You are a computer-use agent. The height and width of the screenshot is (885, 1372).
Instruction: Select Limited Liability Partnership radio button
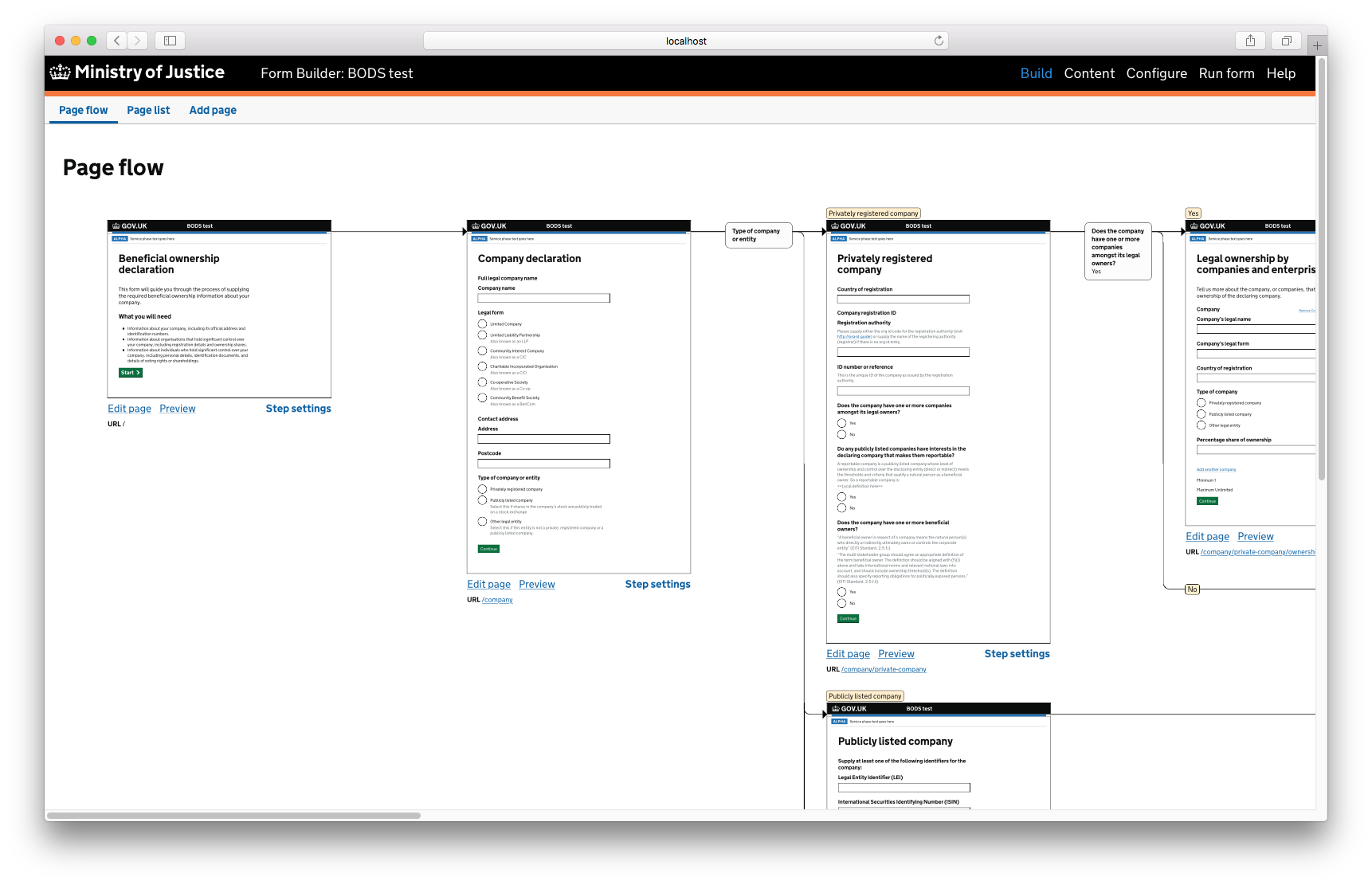(482, 335)
